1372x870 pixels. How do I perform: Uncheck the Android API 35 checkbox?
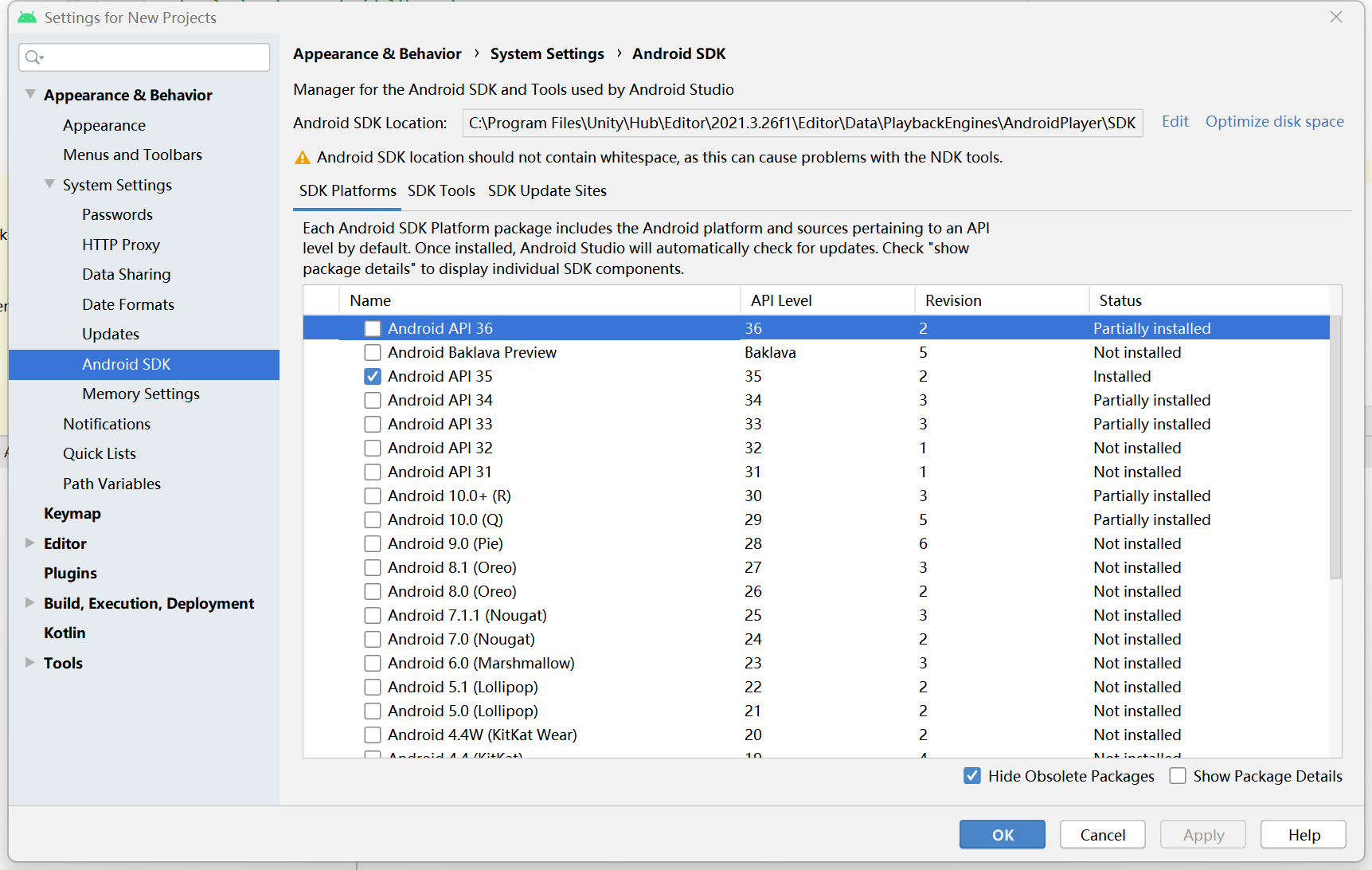coord(373,376)
